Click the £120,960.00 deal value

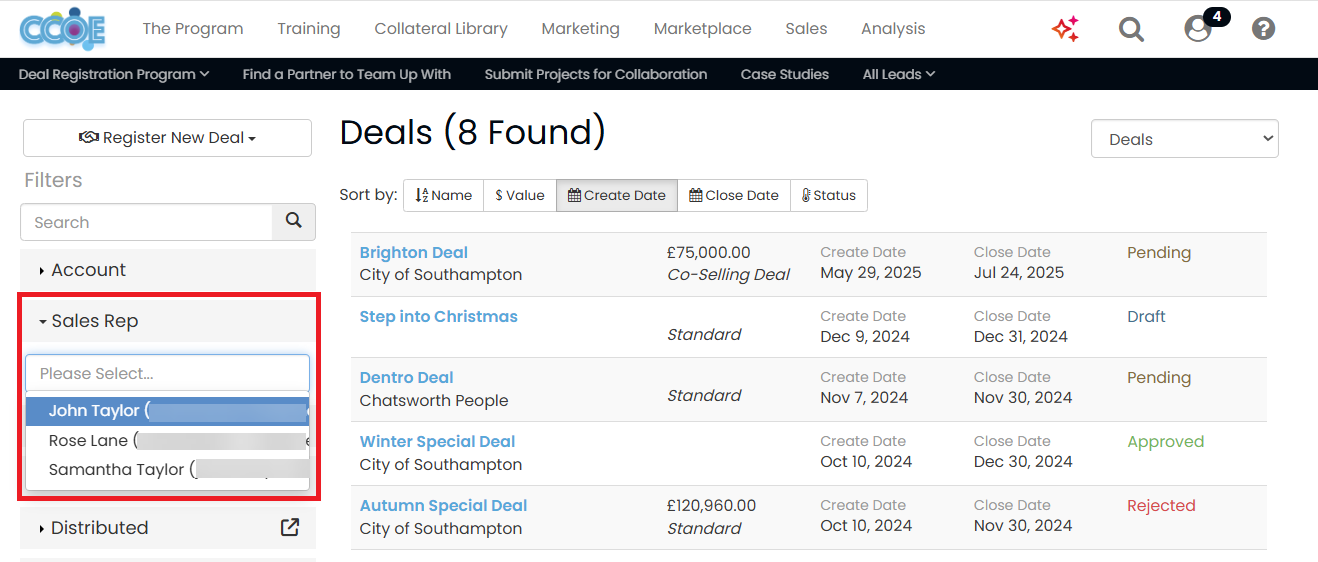tap(712, 506)
